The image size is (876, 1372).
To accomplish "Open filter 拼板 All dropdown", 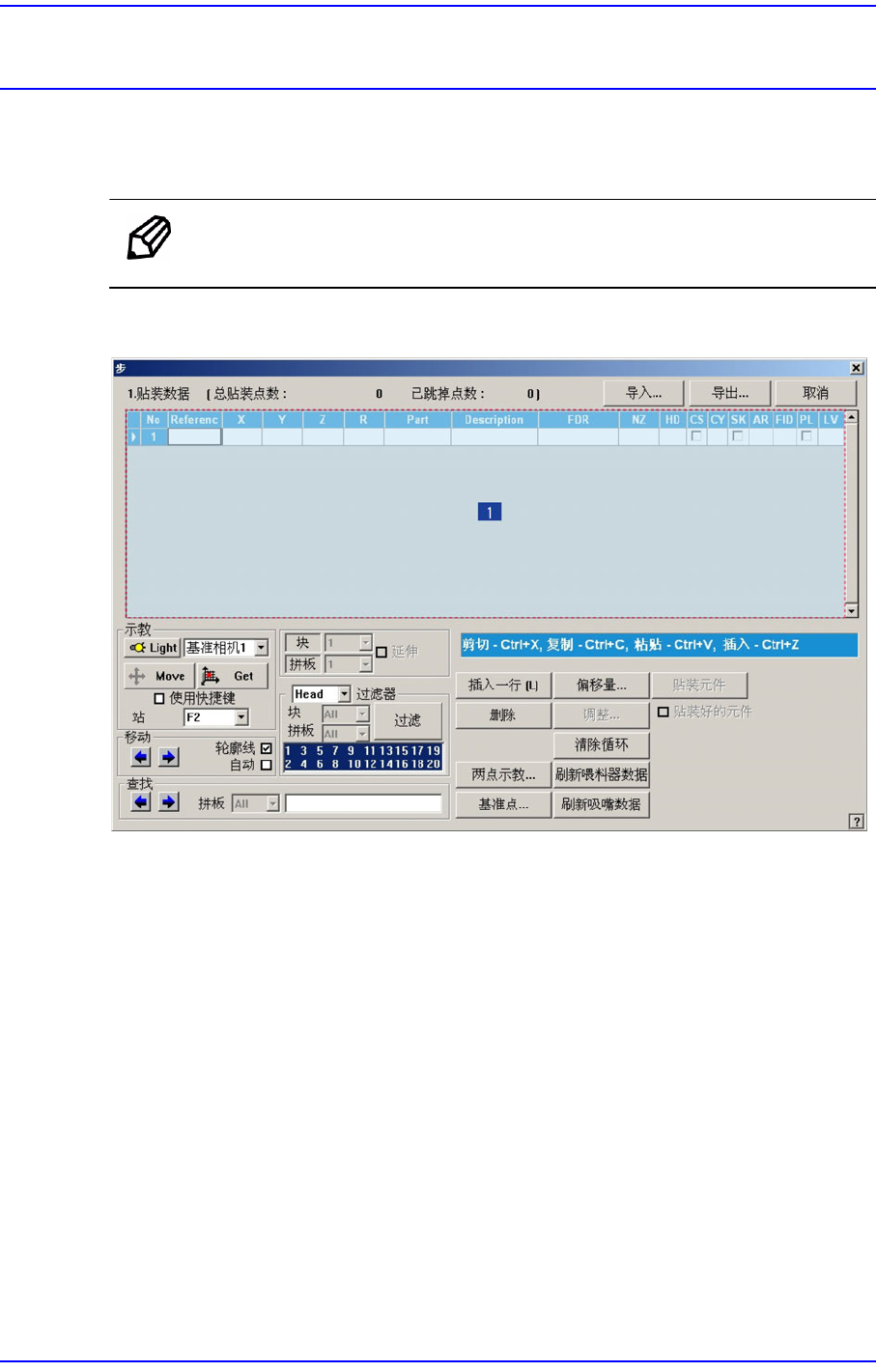I will (x=362, y=734).
